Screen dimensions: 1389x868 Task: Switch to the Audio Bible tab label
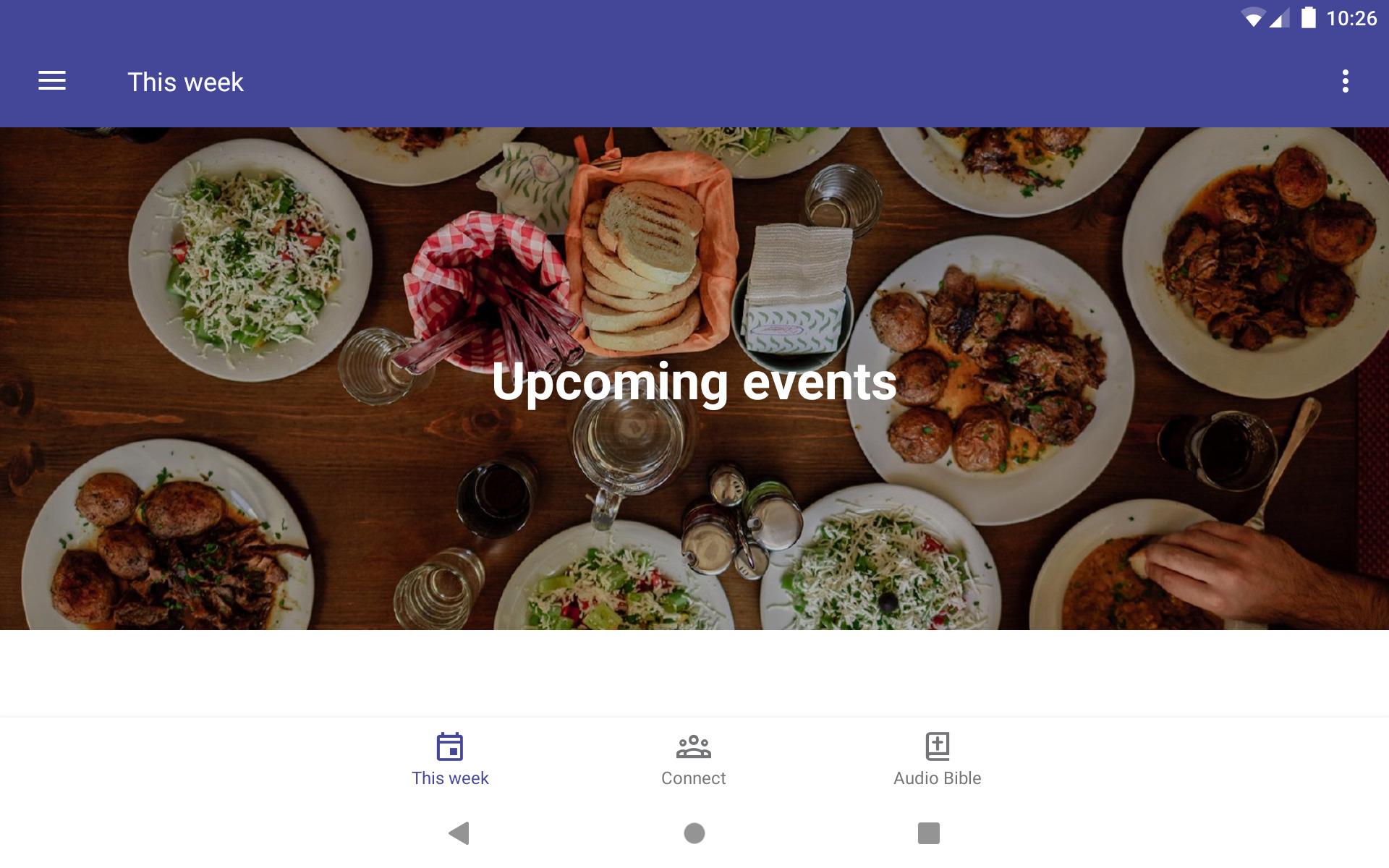tap(937, 778)
